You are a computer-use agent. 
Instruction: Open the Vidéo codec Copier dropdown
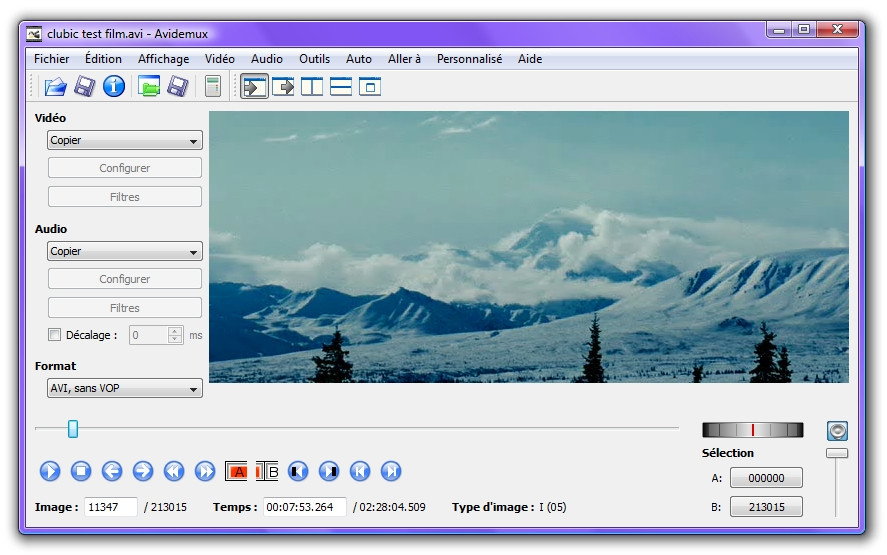tap(125, 141)
